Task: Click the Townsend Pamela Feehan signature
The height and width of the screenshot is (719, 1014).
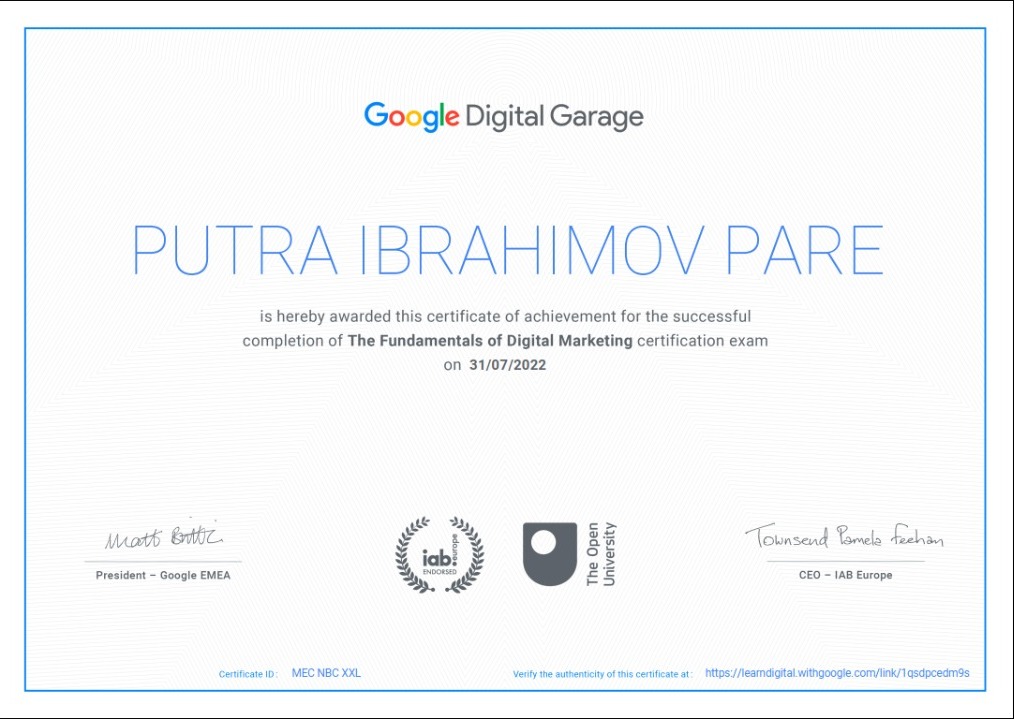Action: (843, 538)
